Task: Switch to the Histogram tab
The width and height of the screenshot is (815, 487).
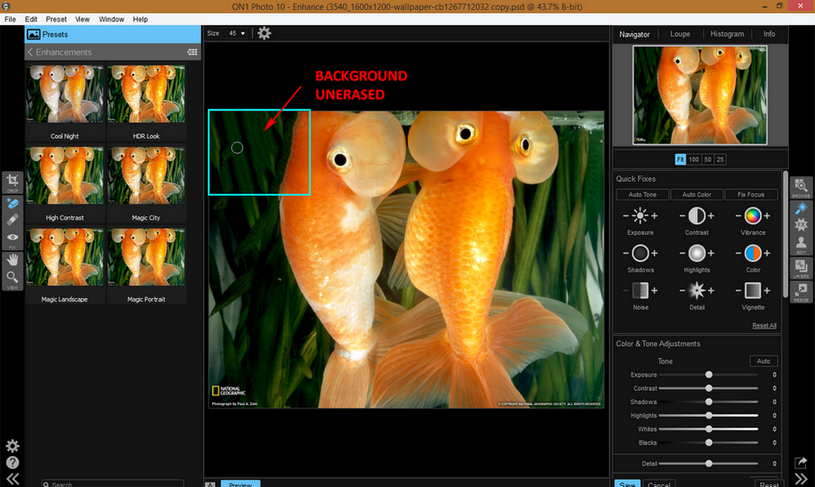Action: click(x=726, y=34)
